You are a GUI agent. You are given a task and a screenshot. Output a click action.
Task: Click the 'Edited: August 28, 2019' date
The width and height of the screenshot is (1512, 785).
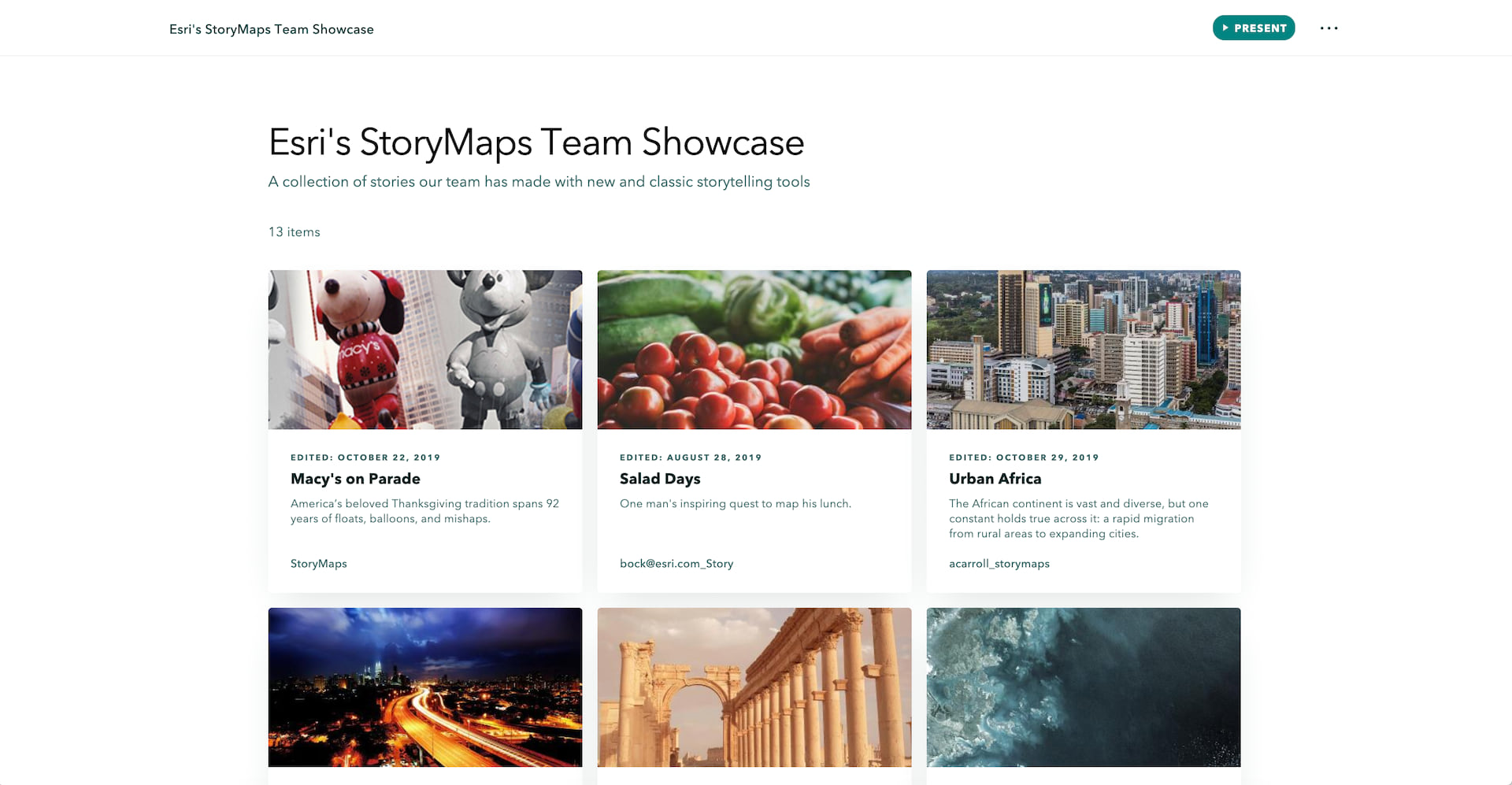(691, 457)
